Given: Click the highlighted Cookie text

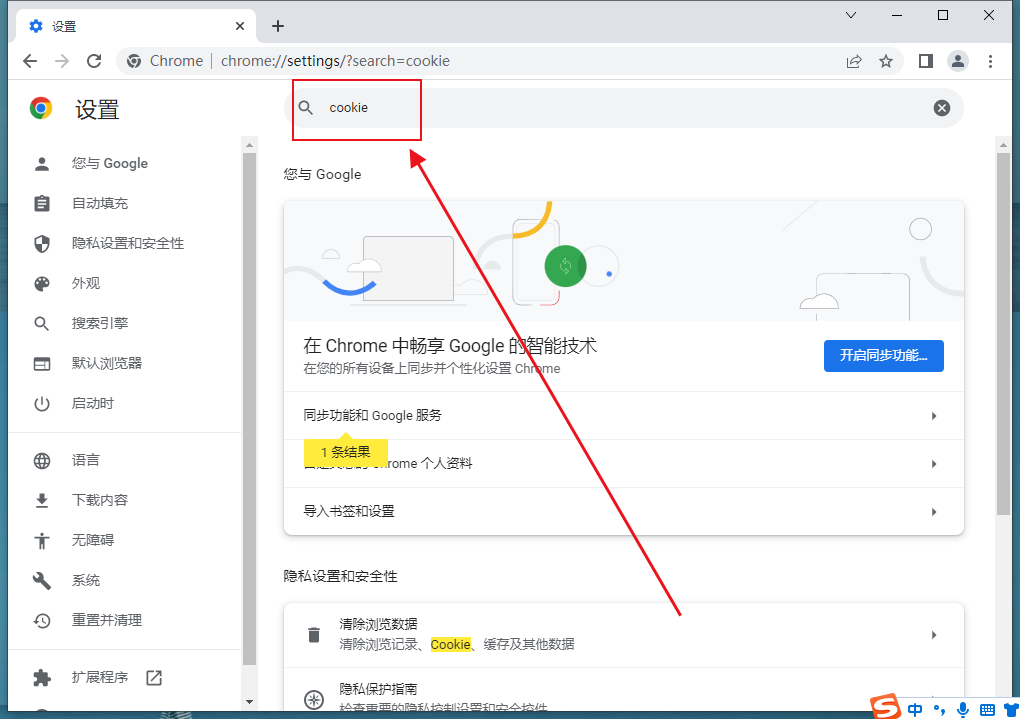Looking at the screenshot, I should point(450,644).
